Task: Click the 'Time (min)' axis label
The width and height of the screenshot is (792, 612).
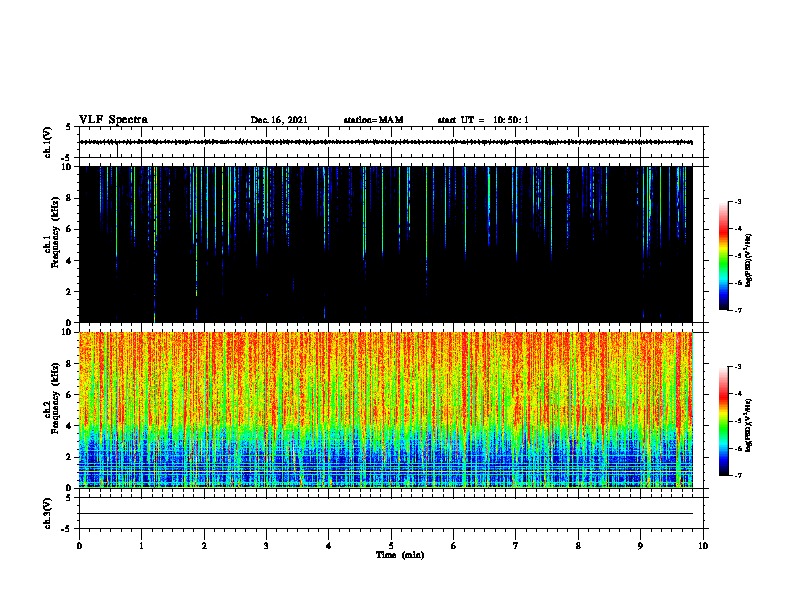Action: [x=400, y=555]
